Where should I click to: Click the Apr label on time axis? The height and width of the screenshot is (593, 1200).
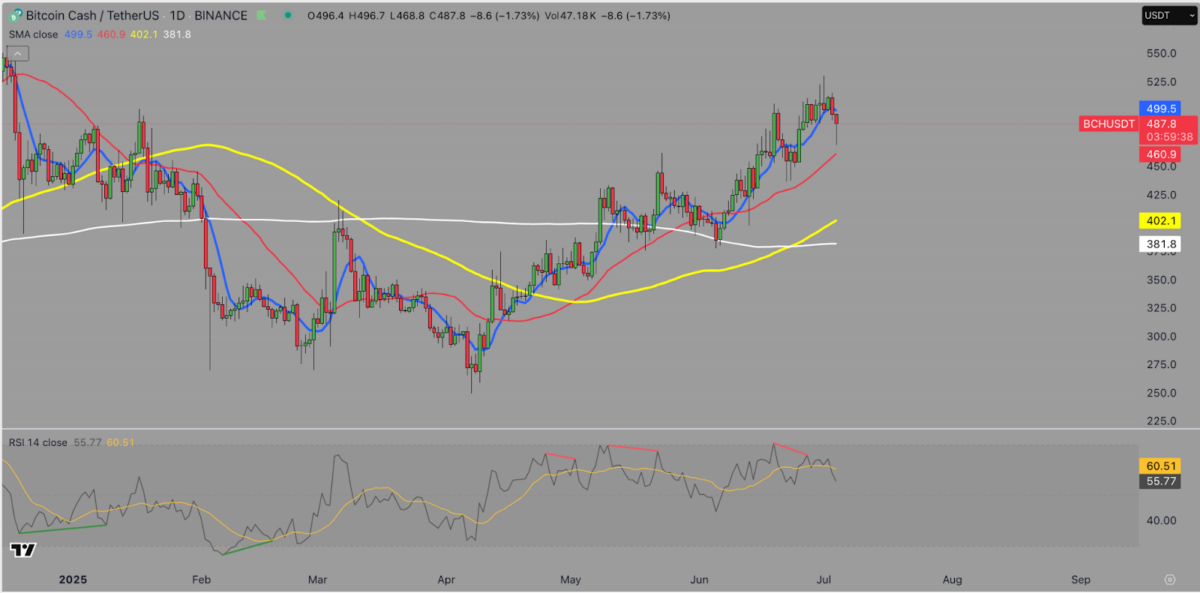click(x=446, y=579)
